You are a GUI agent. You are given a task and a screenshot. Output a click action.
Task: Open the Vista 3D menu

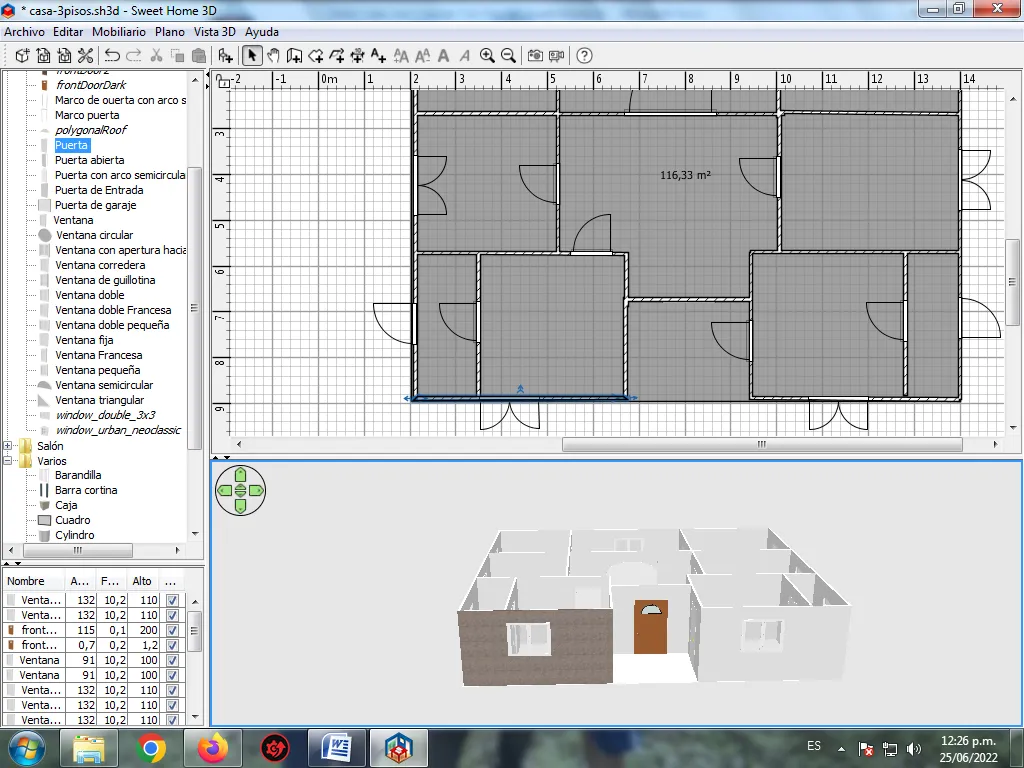214,32
